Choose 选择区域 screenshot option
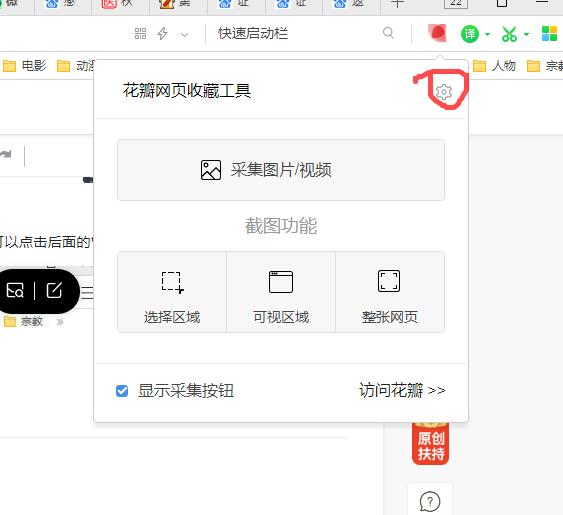The width and height of the screenshot is (563, 515). click(x=172, y=292)
